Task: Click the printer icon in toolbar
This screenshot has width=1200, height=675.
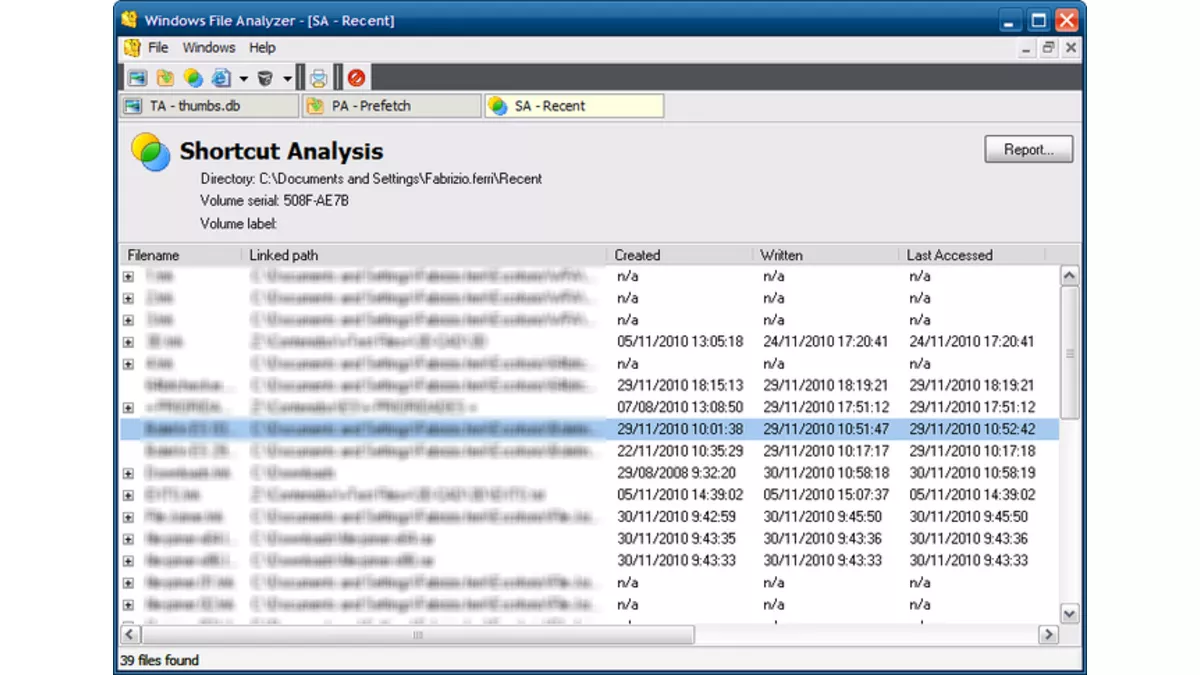Action: (x=318, y=78)
